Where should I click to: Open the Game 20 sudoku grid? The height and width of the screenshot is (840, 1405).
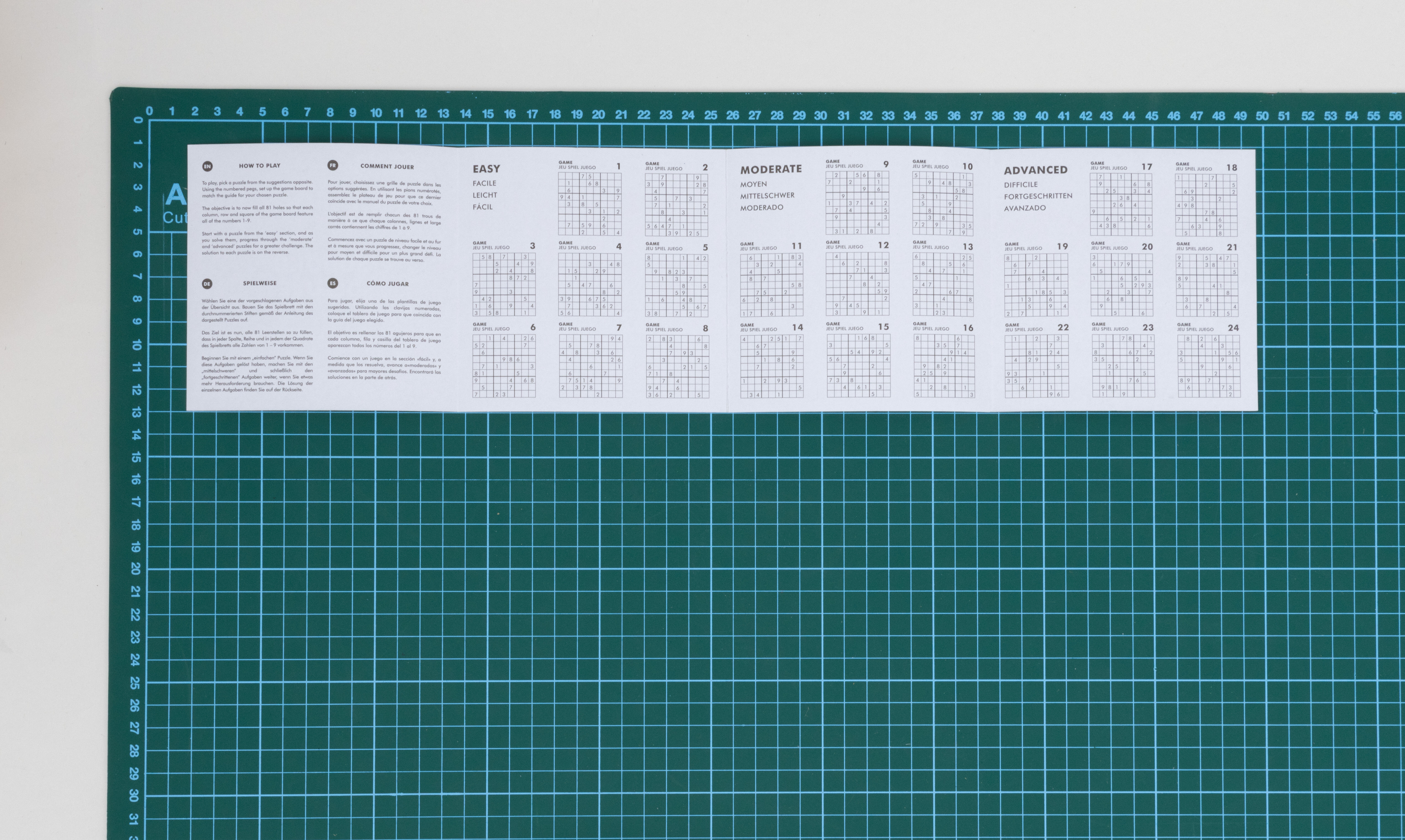coord(1121,285)
